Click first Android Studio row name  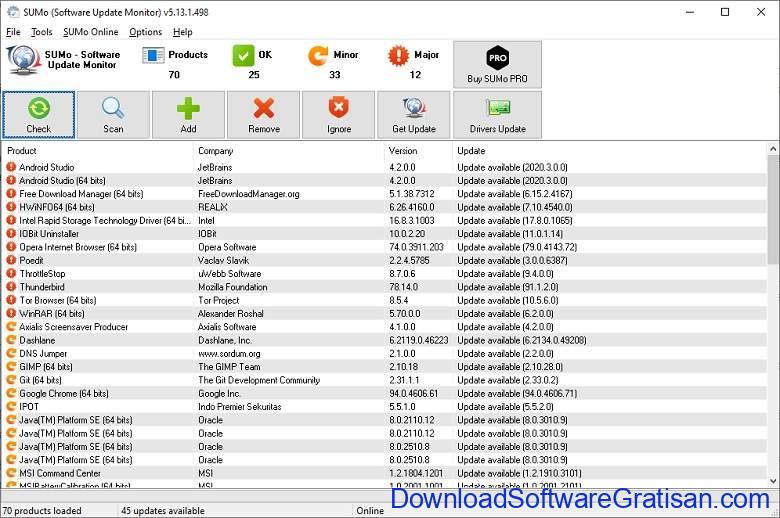click(x=46, y=167)
